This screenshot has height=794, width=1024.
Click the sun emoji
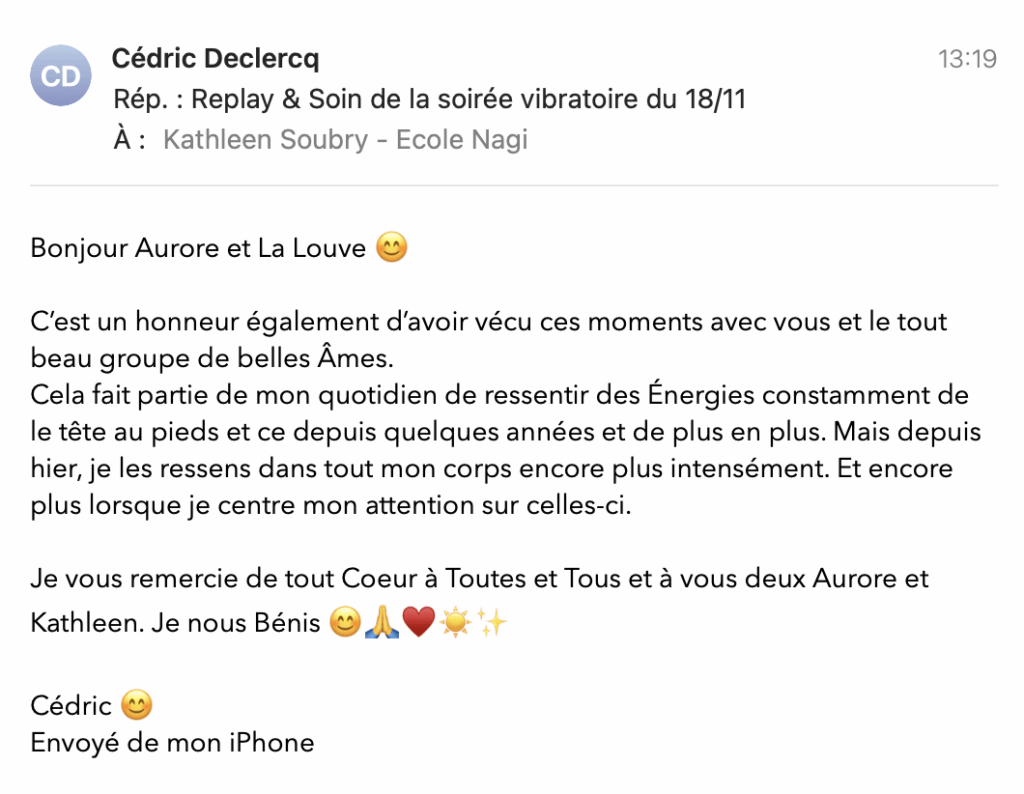pyautogui.click(x=455, y=622)
